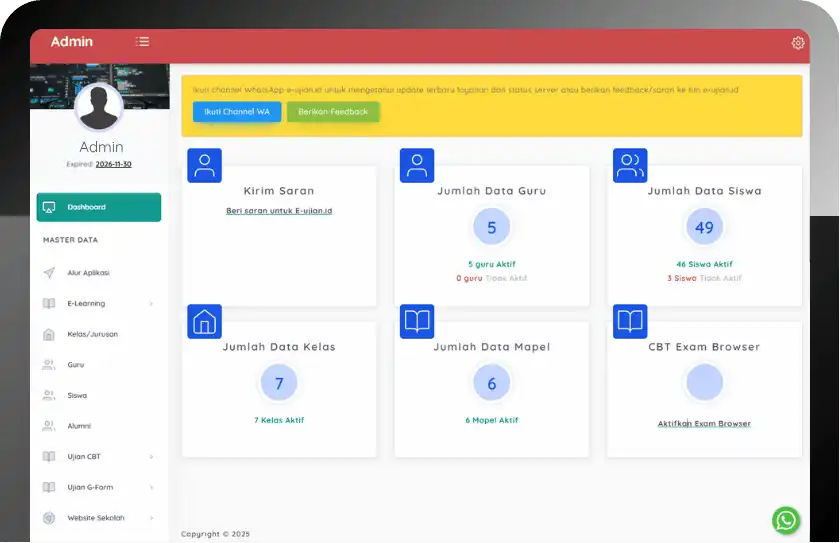Click the Kirim Saran user icon

click(x=204, y=166)
